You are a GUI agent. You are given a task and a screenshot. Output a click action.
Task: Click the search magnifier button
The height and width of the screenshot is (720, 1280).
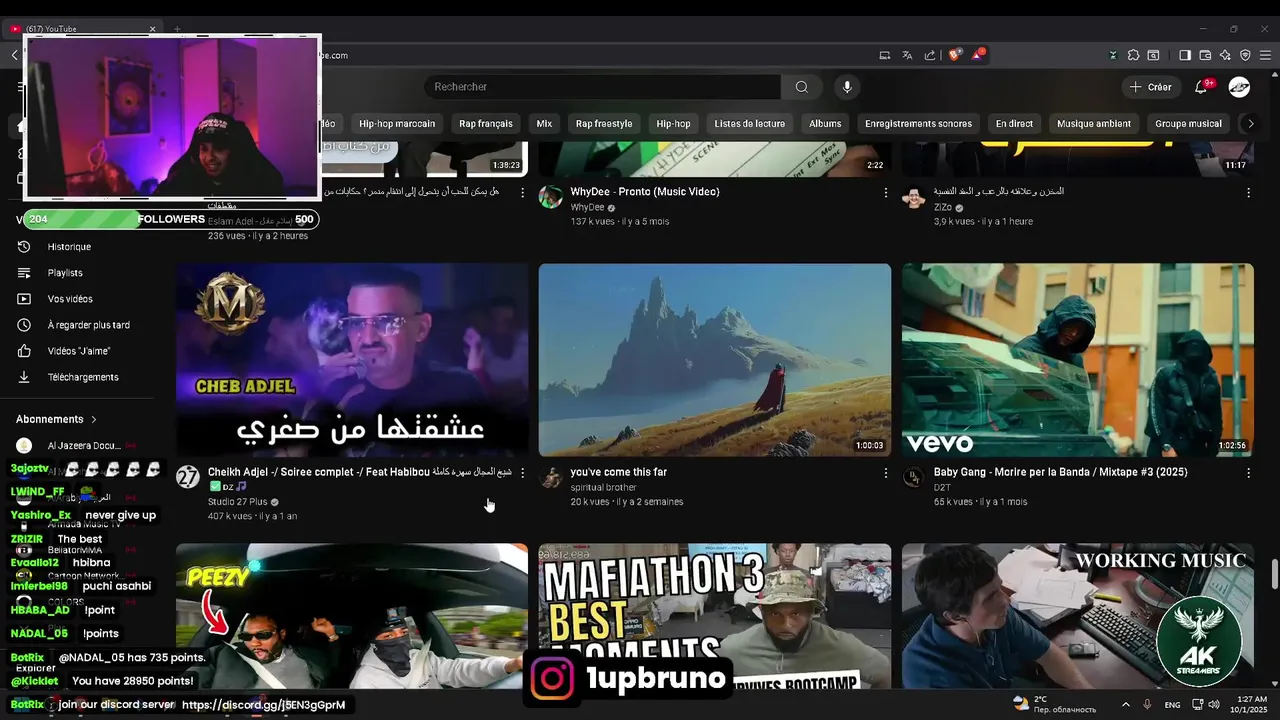coord(802,87)
